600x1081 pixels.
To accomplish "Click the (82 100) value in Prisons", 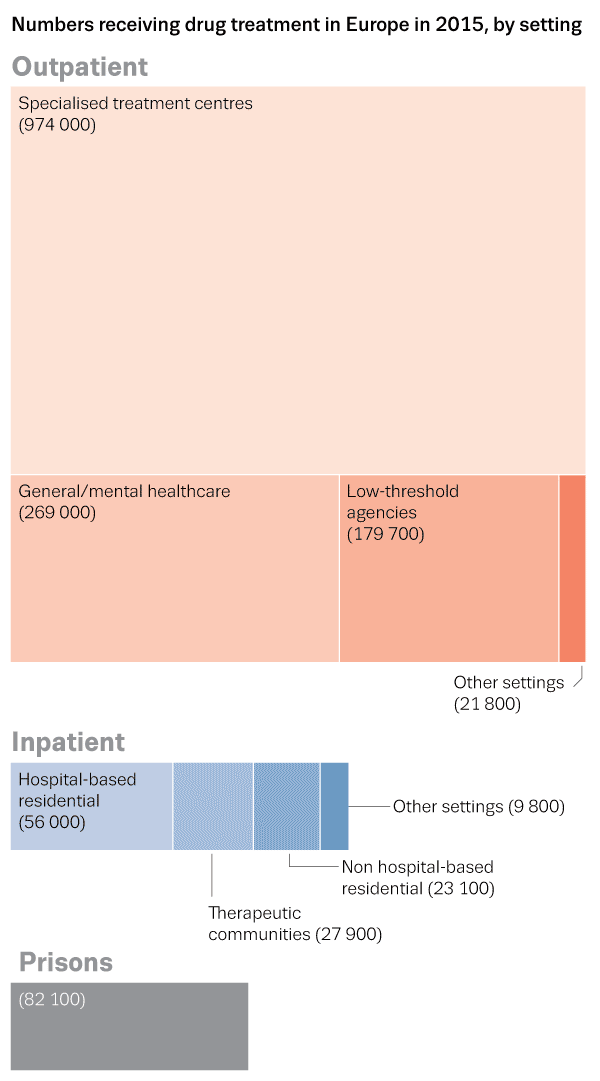I will coord(52,999).
